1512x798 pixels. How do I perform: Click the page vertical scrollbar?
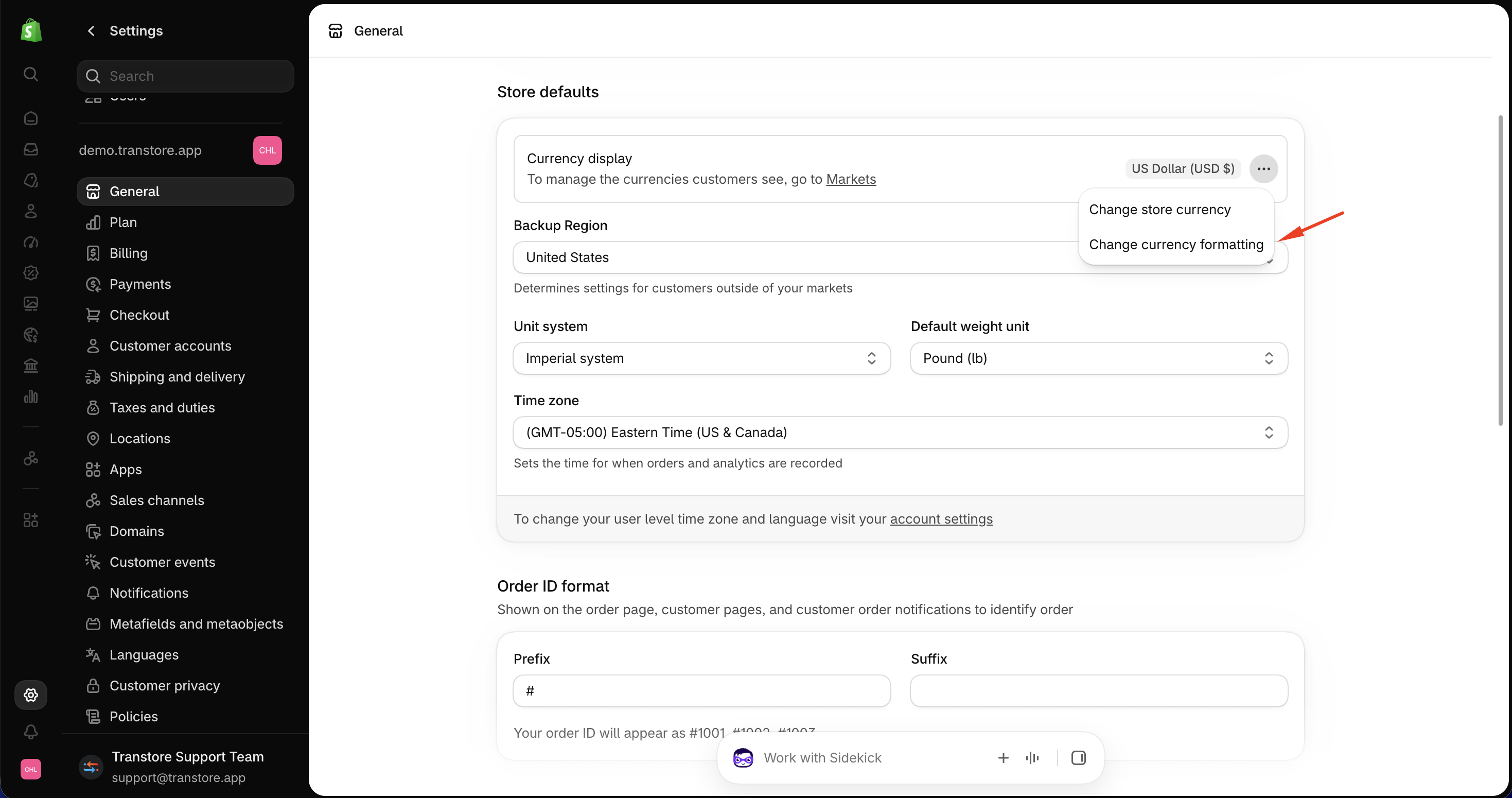[x=1500, y=270]
